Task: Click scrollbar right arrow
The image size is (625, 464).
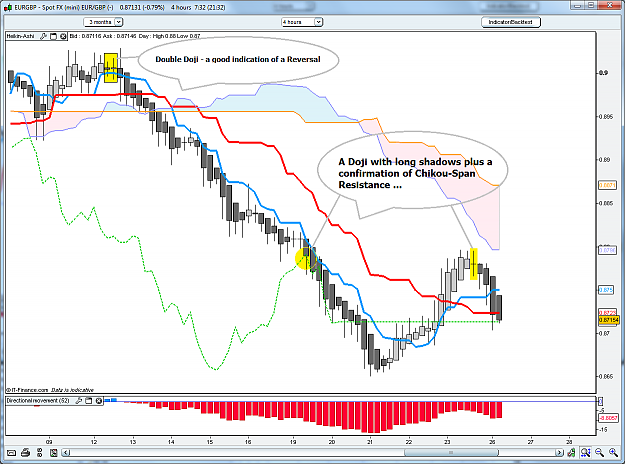Action: pyautogui.click(x=559, y=453)
